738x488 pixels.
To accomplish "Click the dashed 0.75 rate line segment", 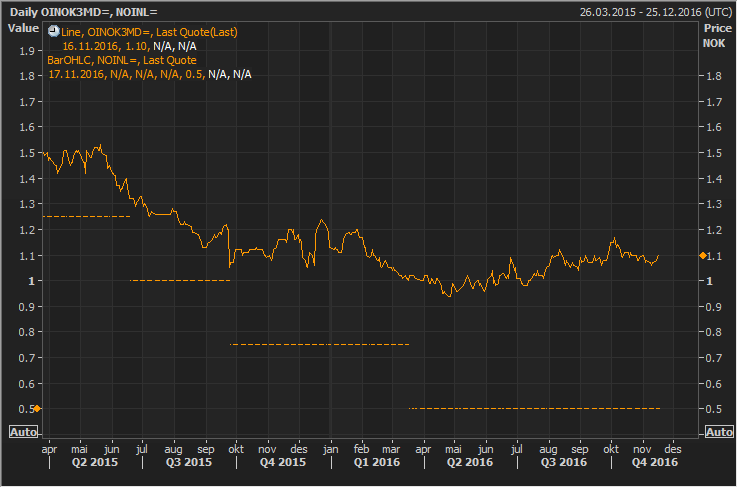I will point(320,344).
